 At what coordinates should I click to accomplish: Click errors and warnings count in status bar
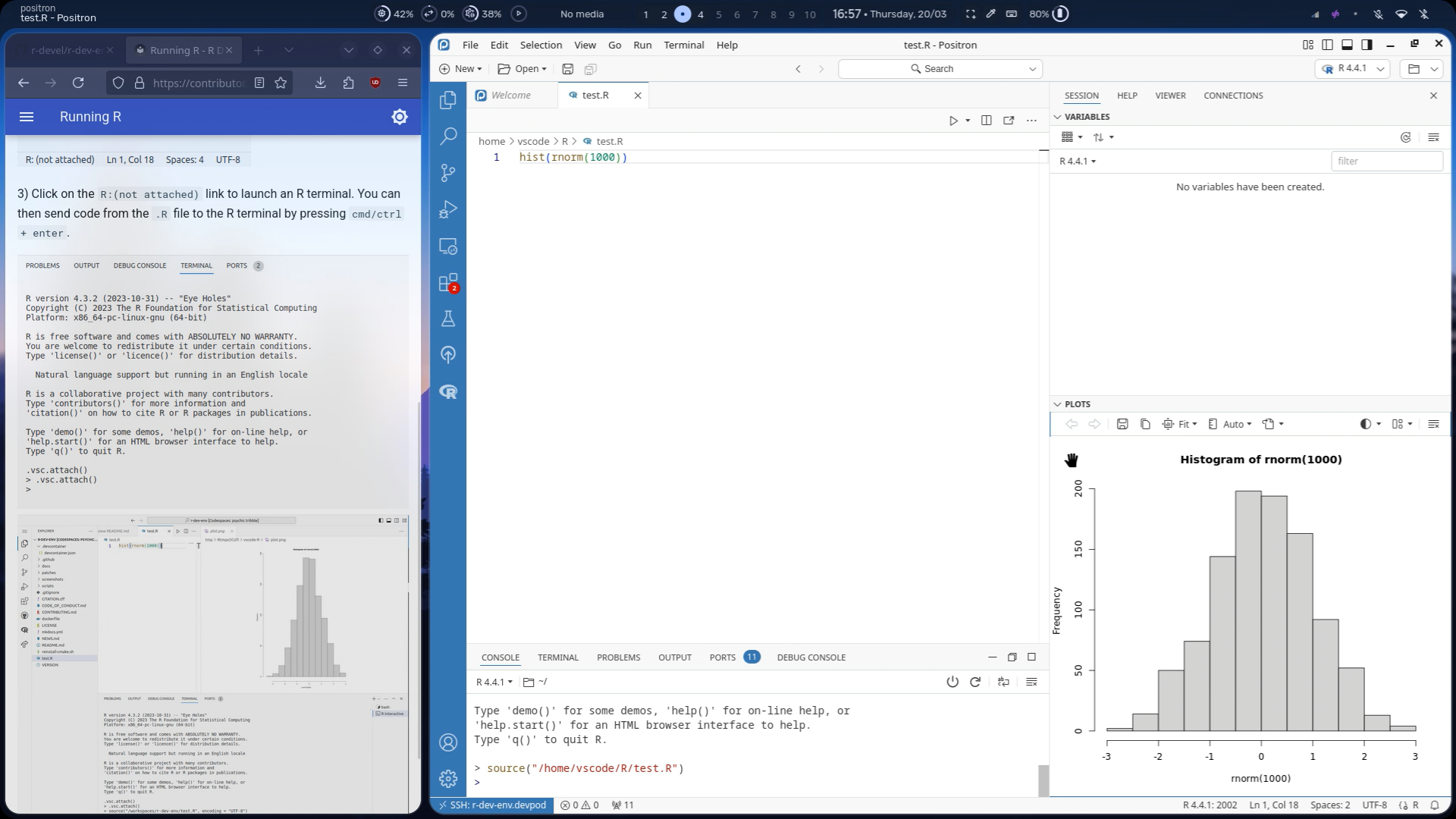point(579,805)
